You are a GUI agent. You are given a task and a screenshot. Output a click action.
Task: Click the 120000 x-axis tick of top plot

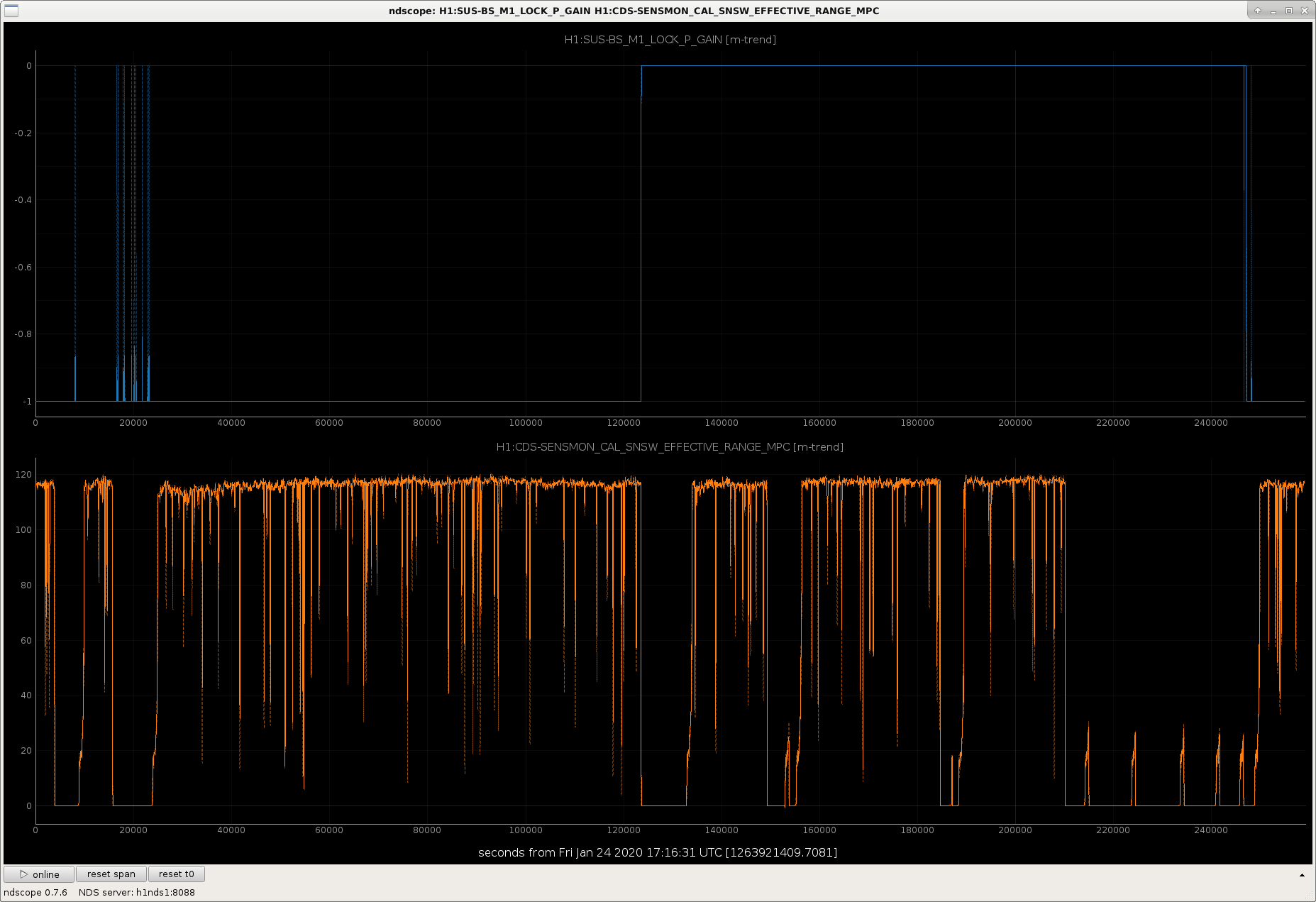[624, 423]
